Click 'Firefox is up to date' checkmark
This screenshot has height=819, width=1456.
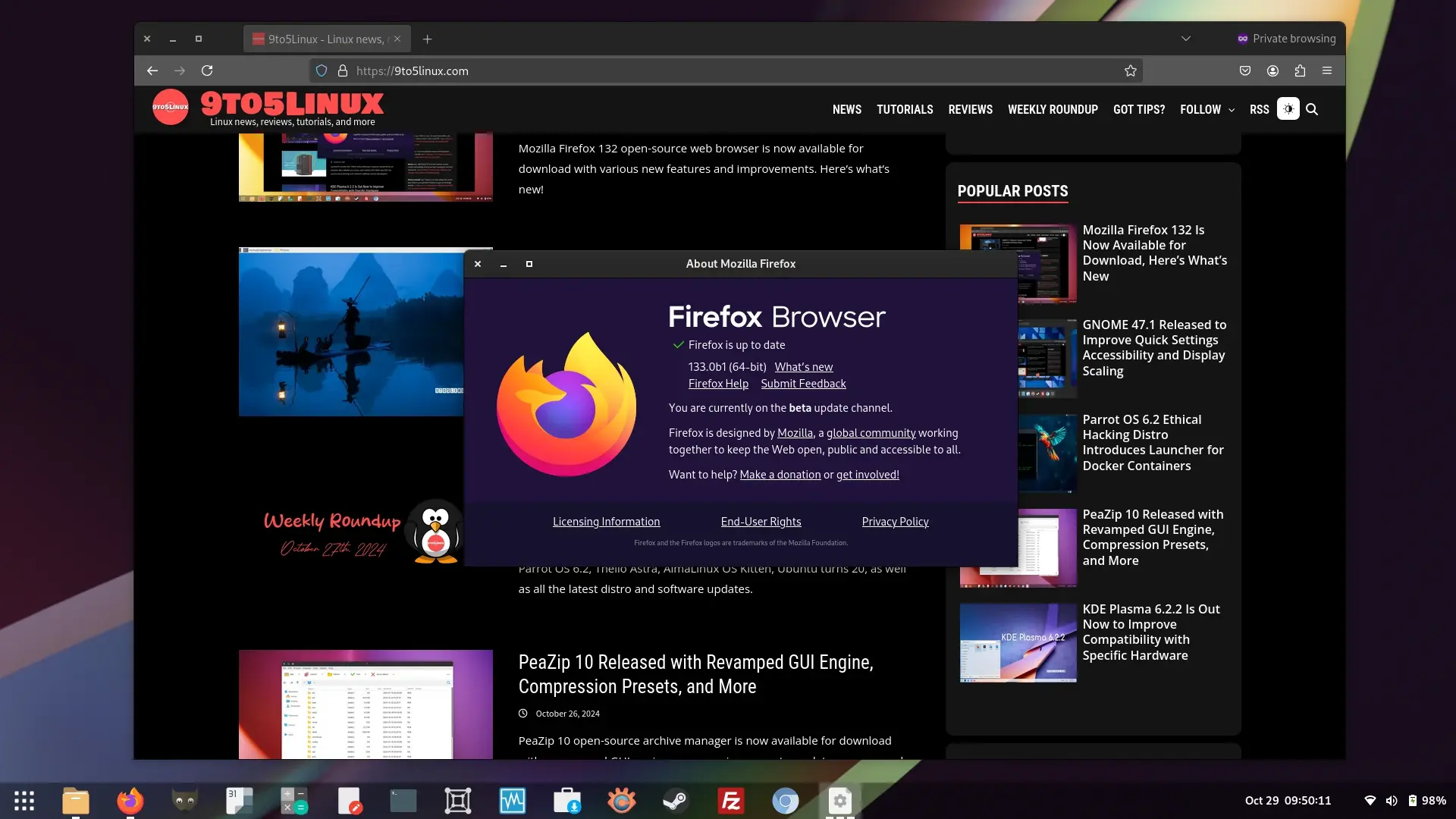(676, 344)
